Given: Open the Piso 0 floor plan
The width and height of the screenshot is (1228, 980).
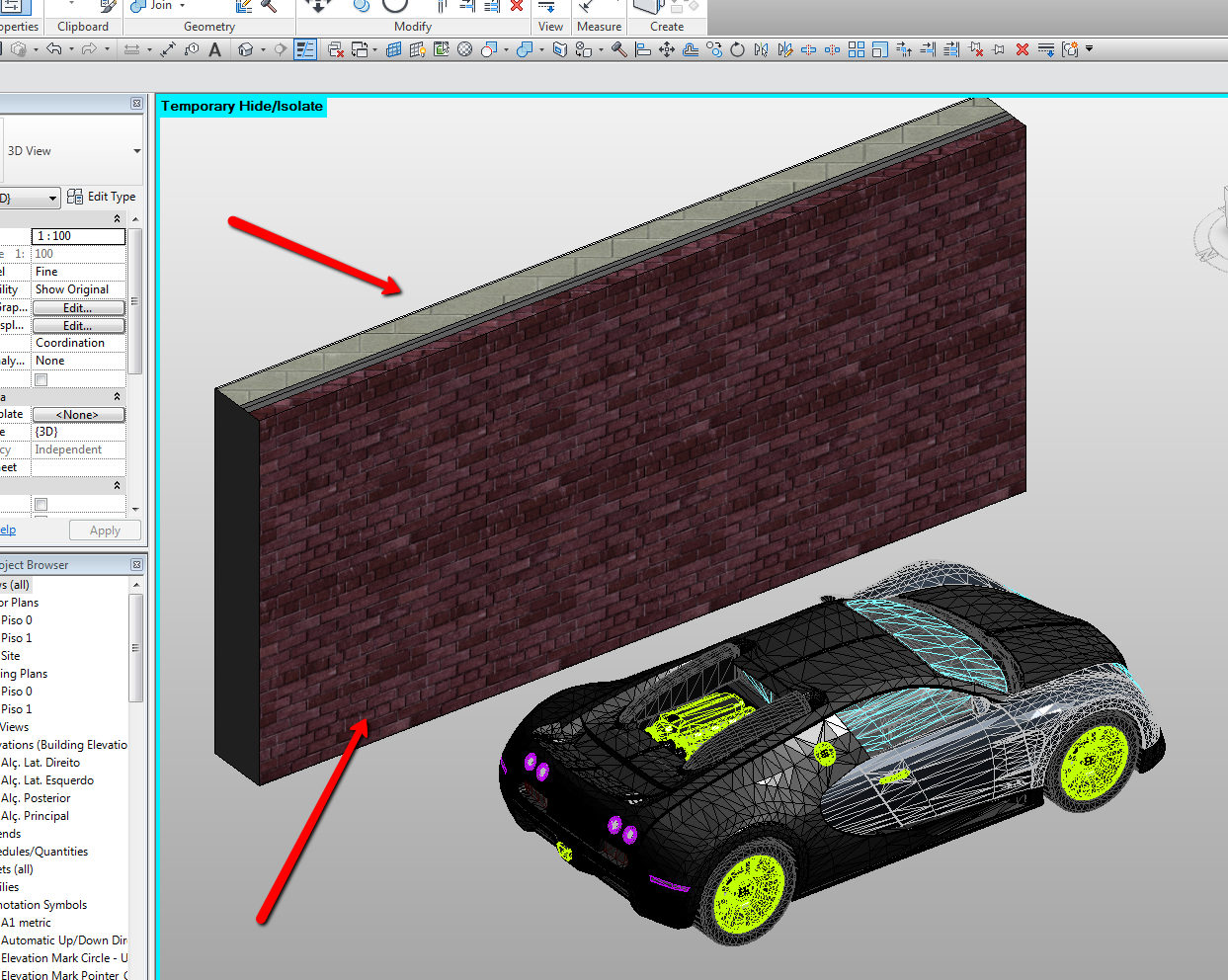Looking at the screenshot, I should pos(17,620).
